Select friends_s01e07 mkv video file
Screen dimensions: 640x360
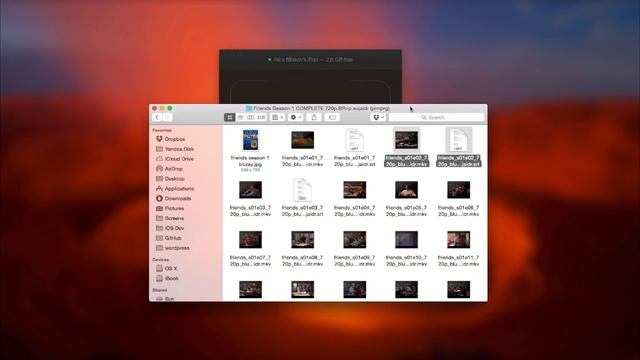point(250,240)
